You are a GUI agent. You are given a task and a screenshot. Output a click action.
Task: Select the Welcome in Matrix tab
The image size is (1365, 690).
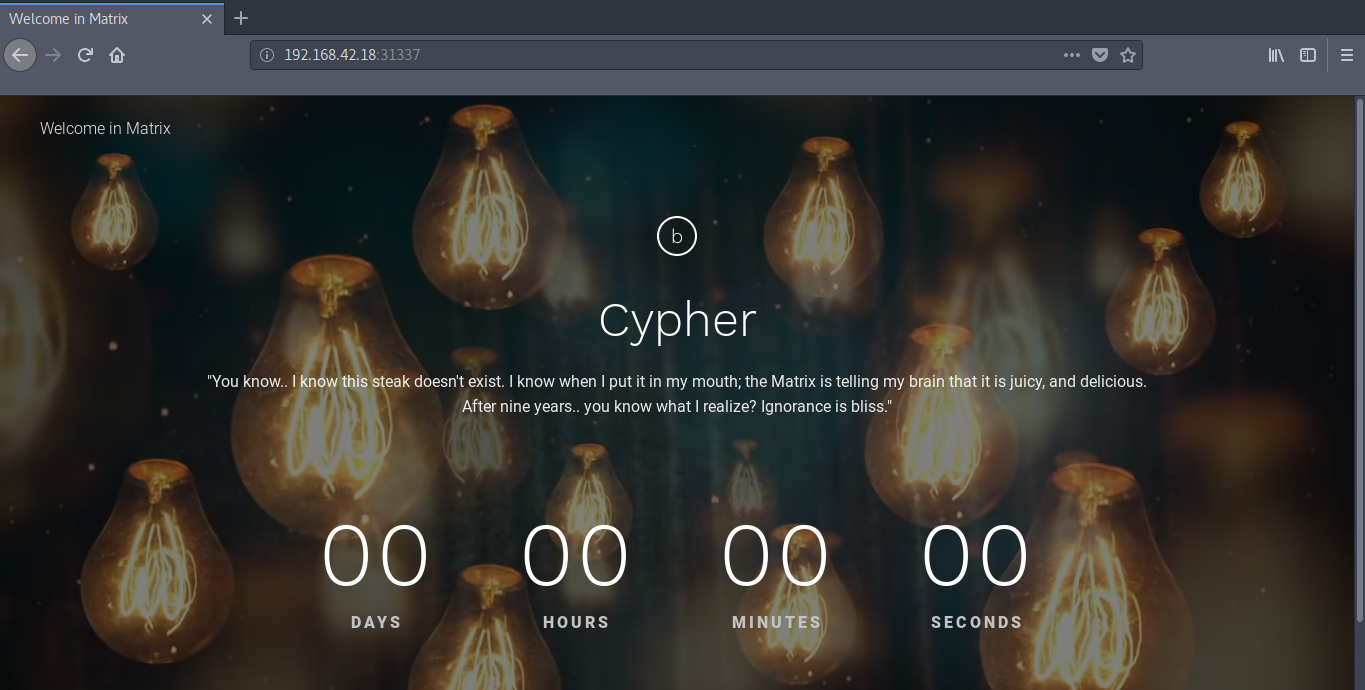click(x=112, y=18)
